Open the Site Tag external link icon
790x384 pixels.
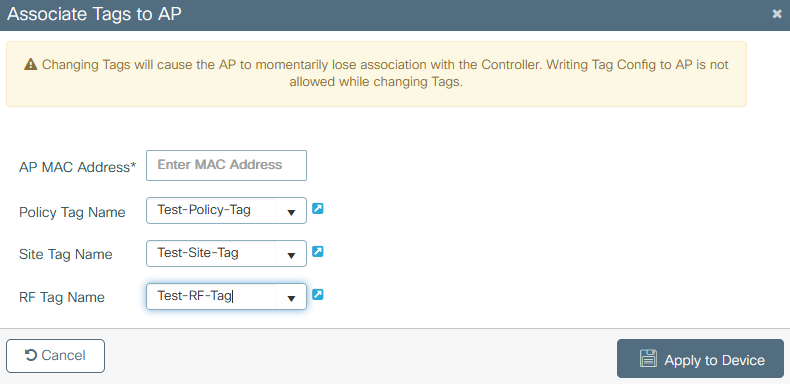(x=317, y=251)
